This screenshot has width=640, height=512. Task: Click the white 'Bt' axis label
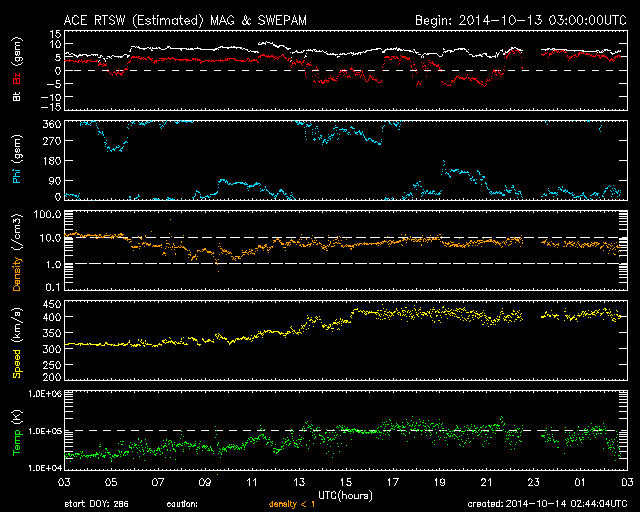click(x=17, y=96)
